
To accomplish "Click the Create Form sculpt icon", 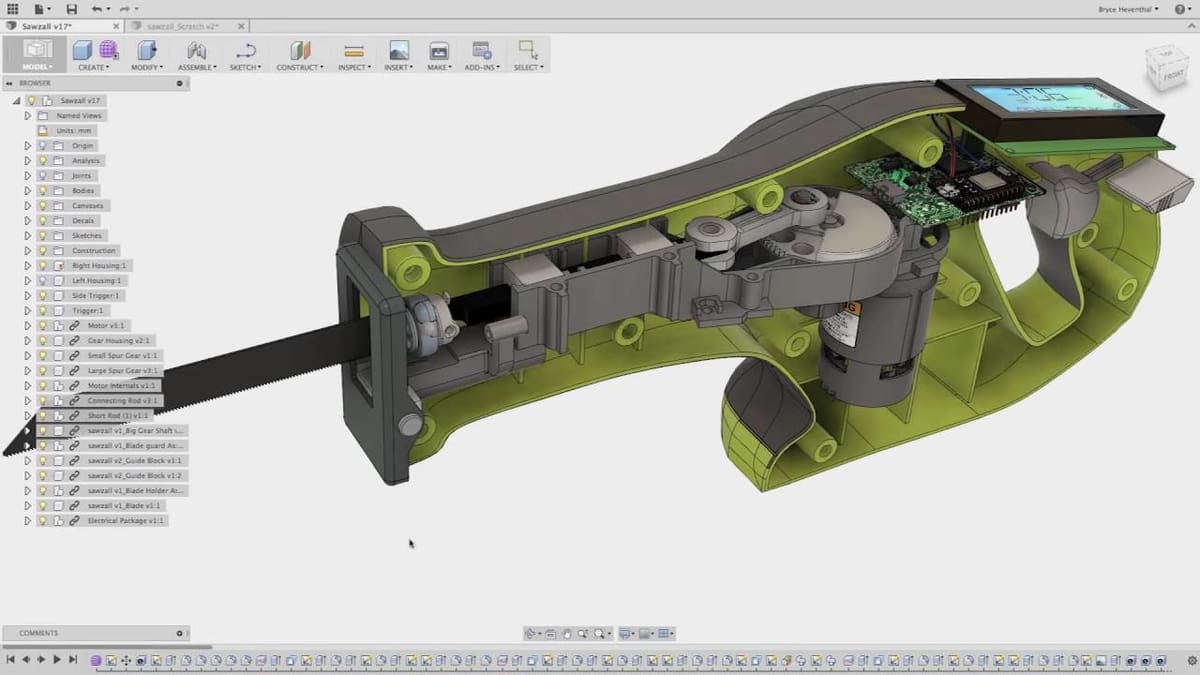I will click(x=108, y=50).
